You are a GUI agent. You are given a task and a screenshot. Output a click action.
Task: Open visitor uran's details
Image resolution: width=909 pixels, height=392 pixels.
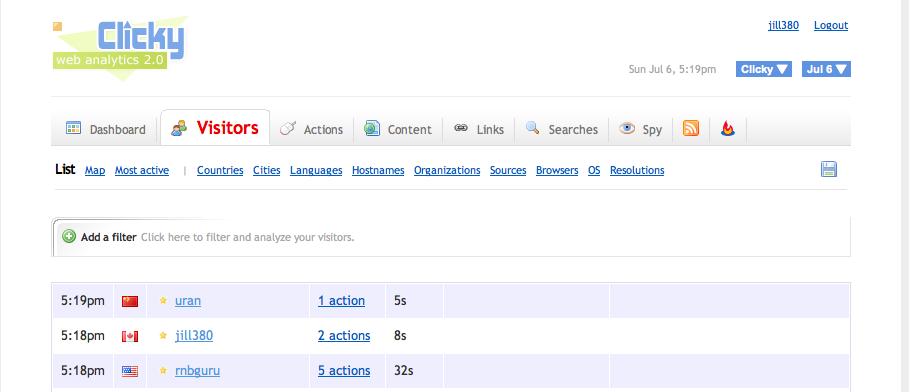pyautogui.click(x=188, y=301)
